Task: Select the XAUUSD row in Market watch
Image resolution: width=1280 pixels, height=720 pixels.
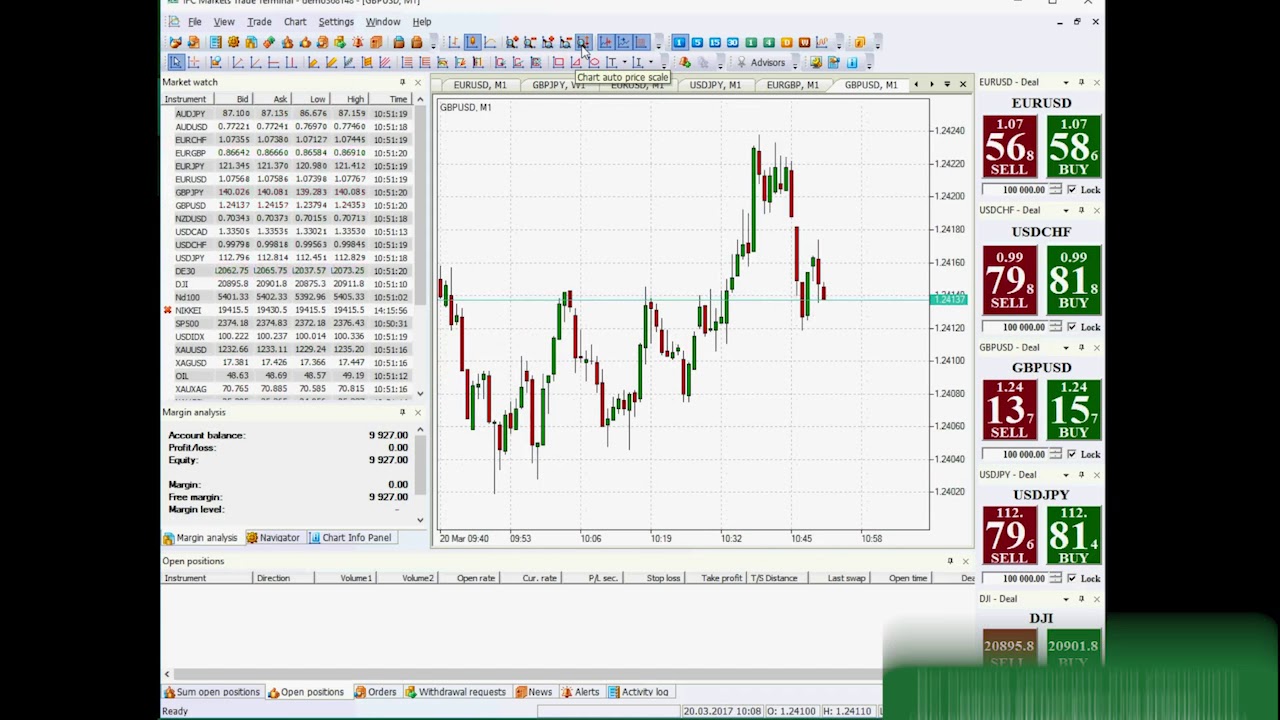Action: coord(290,349)
